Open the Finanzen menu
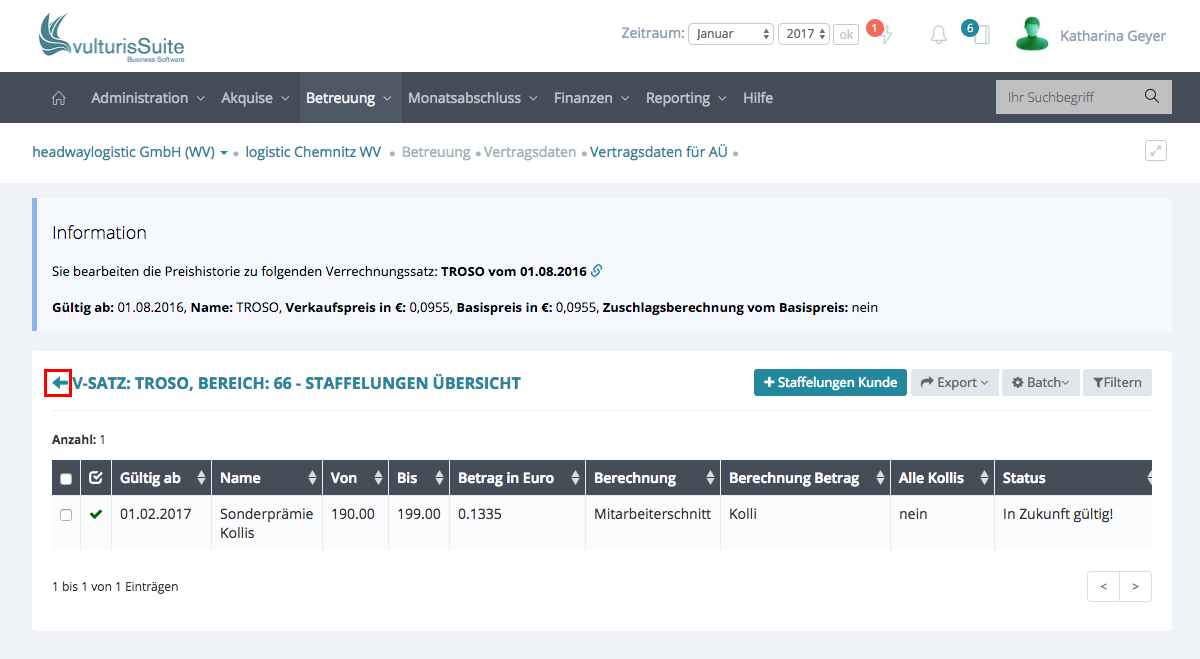 click(591, 98)
